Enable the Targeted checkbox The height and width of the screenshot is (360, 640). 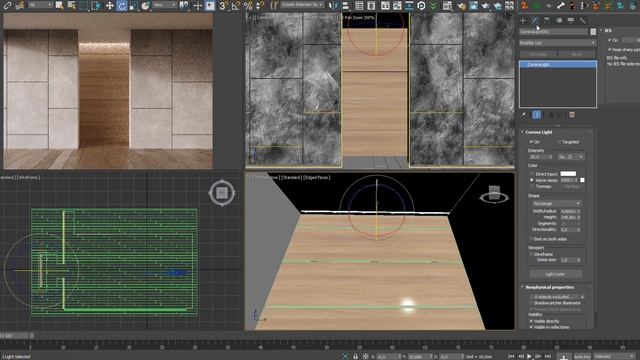click(x=560, y=142)
